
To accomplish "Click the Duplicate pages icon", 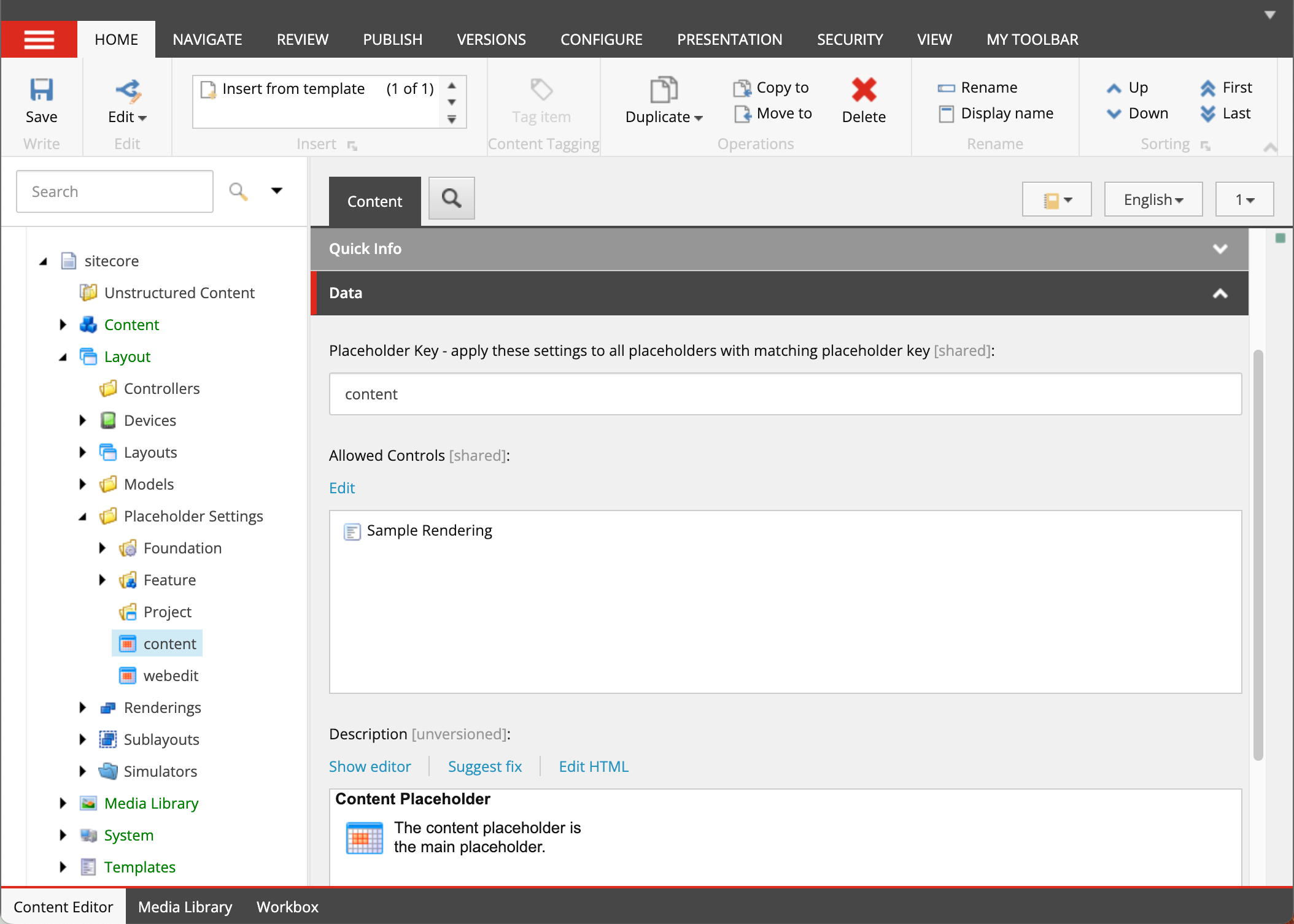I will pyautogui.click(x=664, y=90).
